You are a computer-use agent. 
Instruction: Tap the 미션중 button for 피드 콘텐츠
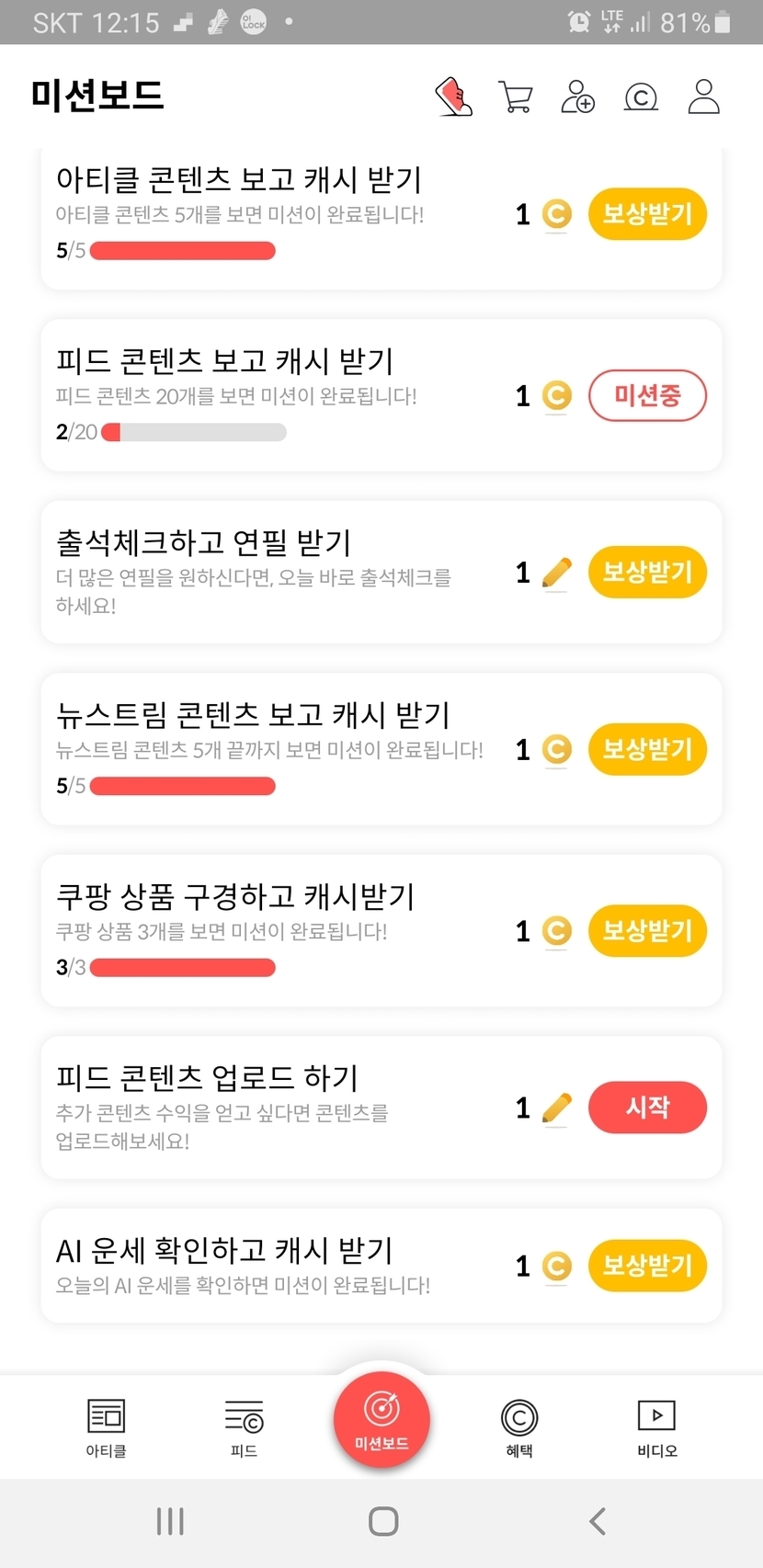click(647, 396)
